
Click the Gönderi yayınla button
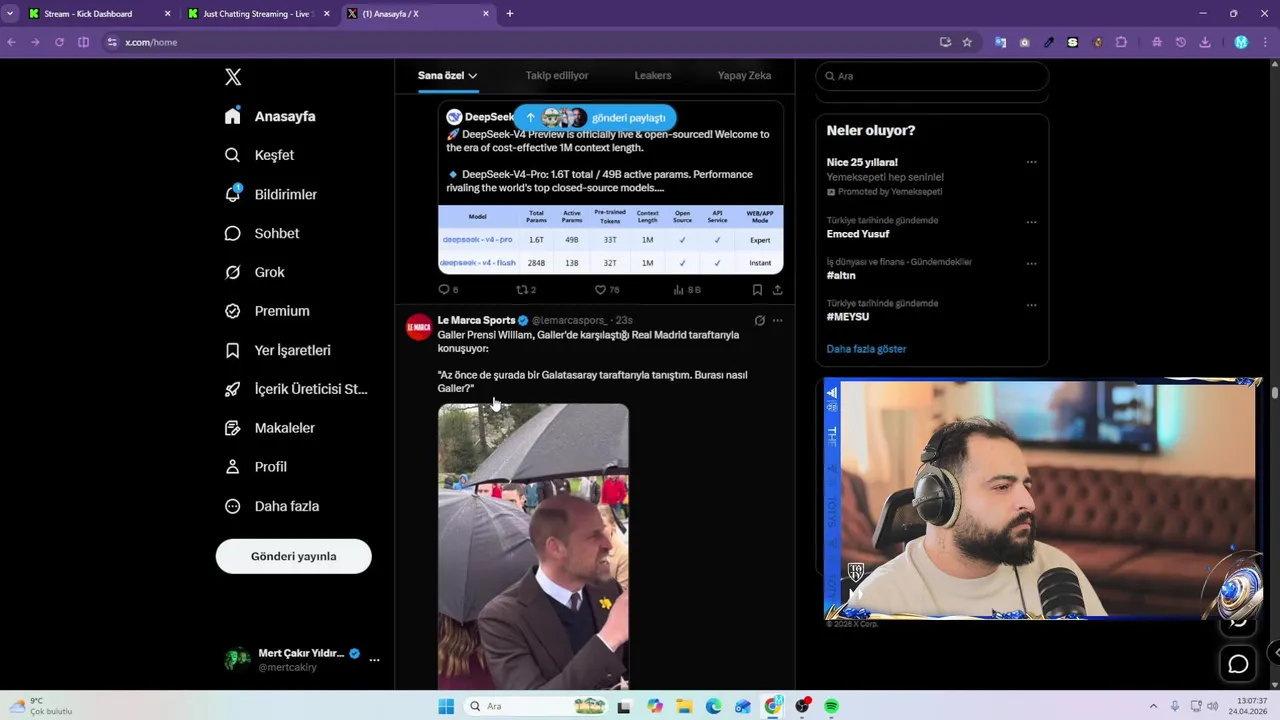(x=293, y=556)
